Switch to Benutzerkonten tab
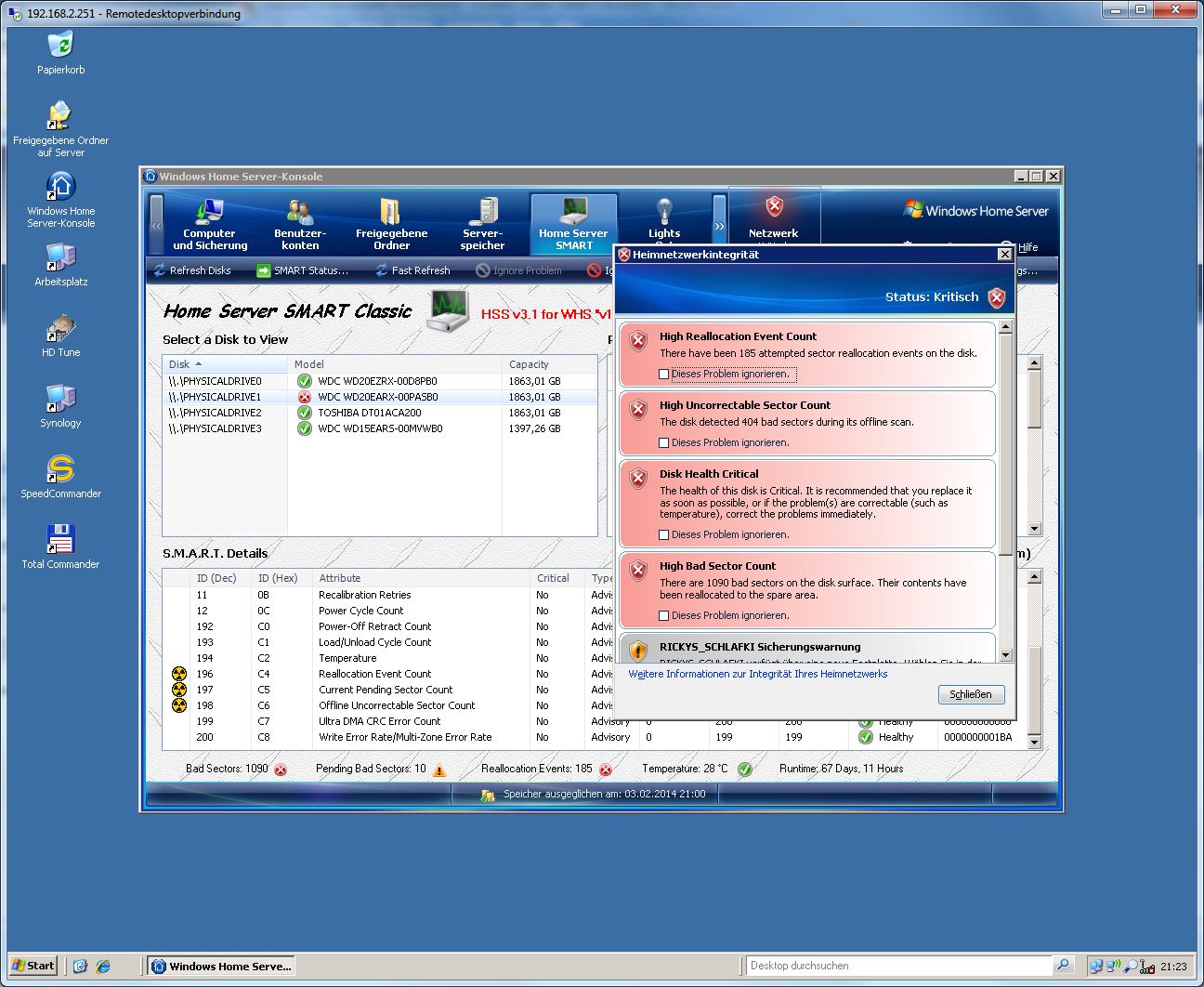1204x987 pixels. 300,224
